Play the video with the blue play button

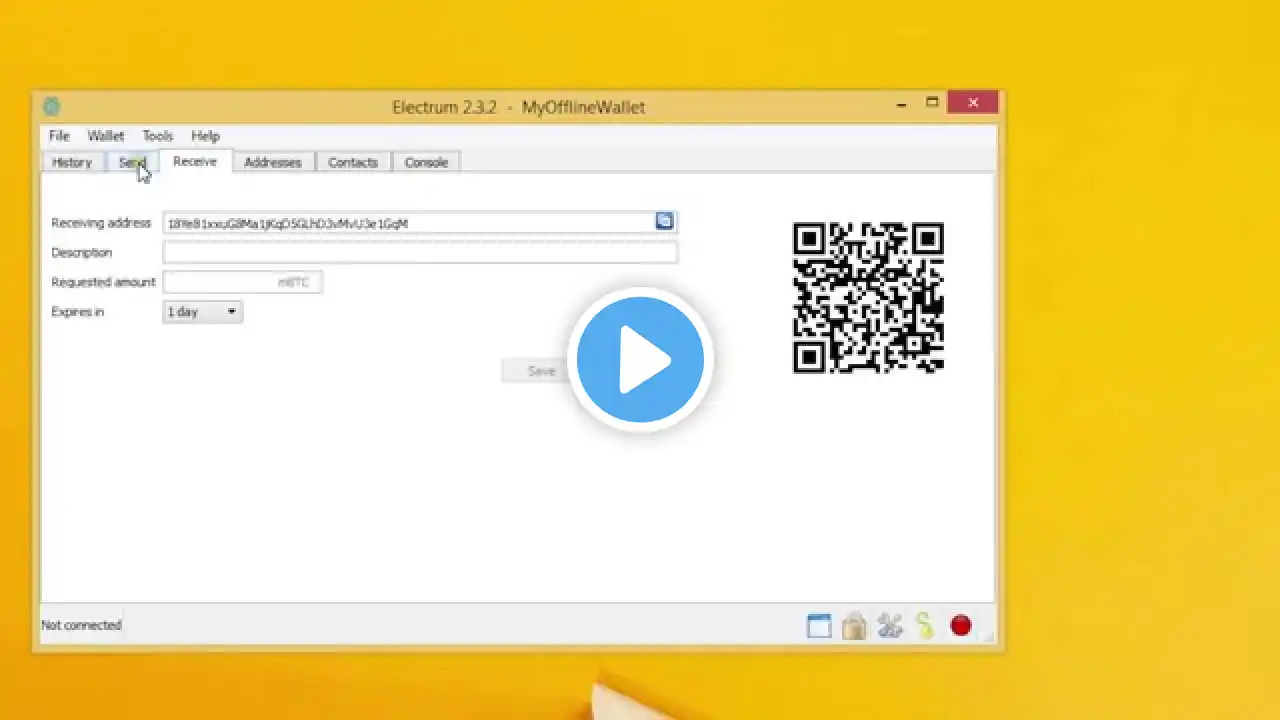(x=640, y=360)
